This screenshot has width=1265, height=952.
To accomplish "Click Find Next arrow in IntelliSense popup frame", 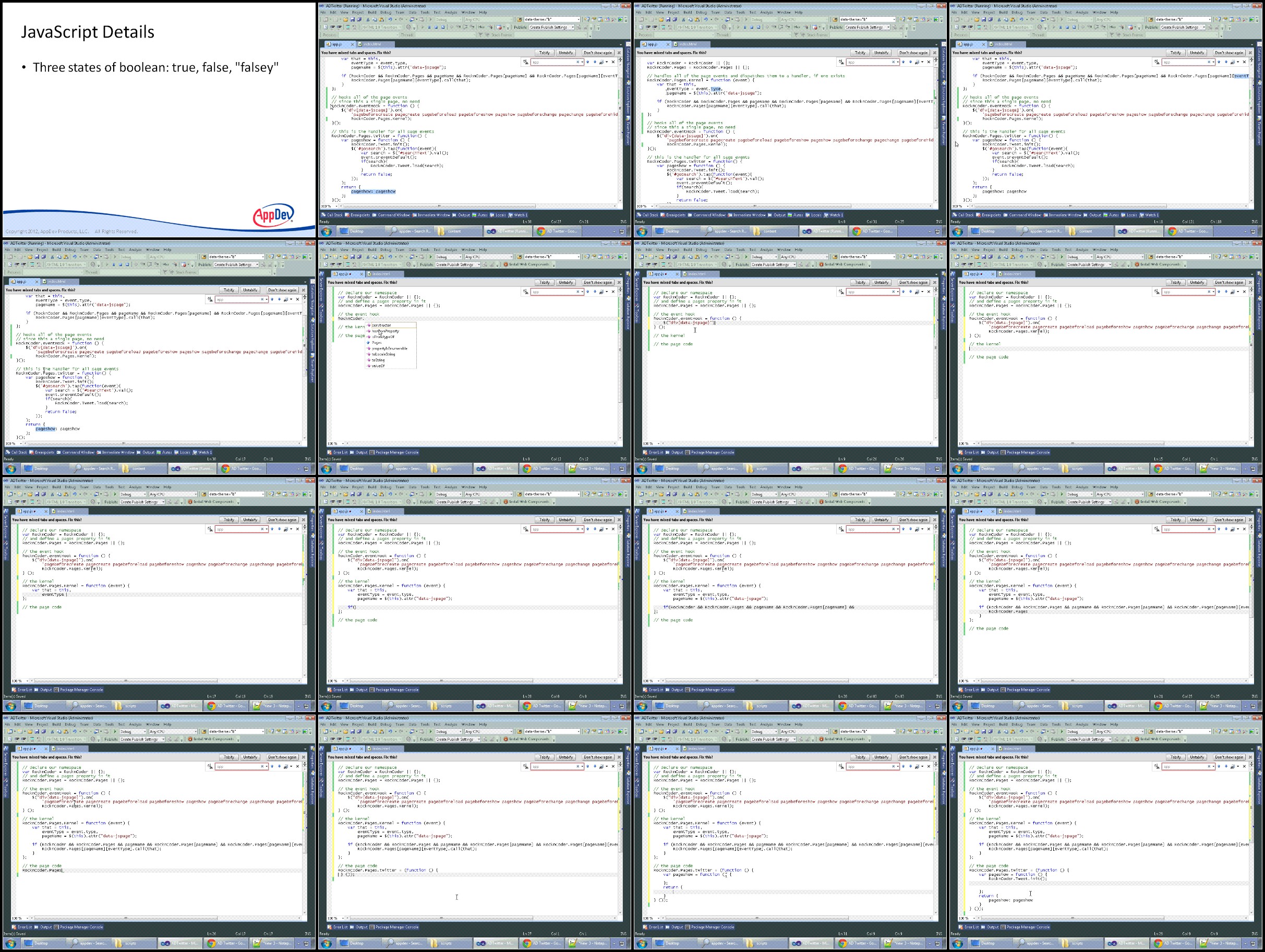I will (x=595, y=292).
